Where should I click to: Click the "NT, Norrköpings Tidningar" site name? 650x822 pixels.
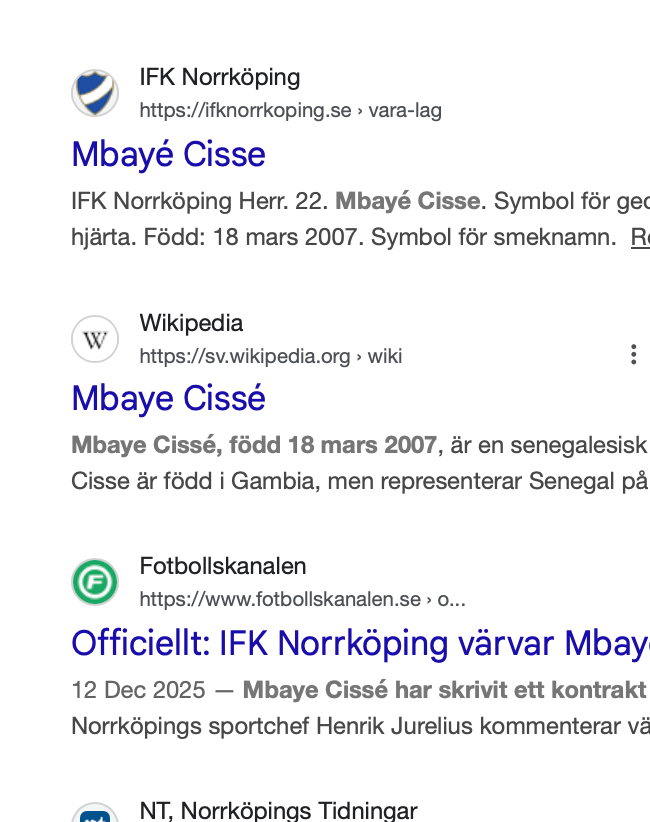(x=278, y=811)
